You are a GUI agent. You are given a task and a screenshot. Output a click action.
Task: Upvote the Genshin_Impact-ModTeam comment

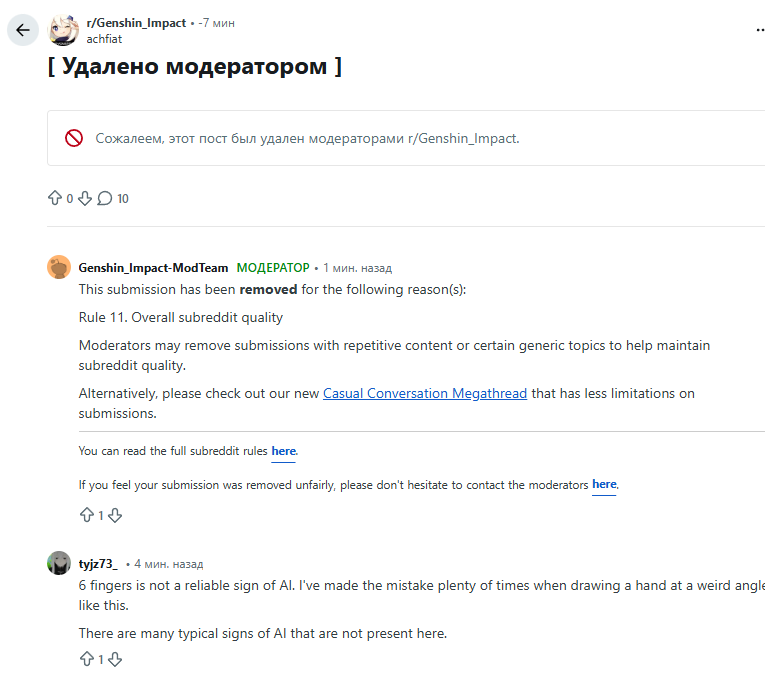click(86, 515)
